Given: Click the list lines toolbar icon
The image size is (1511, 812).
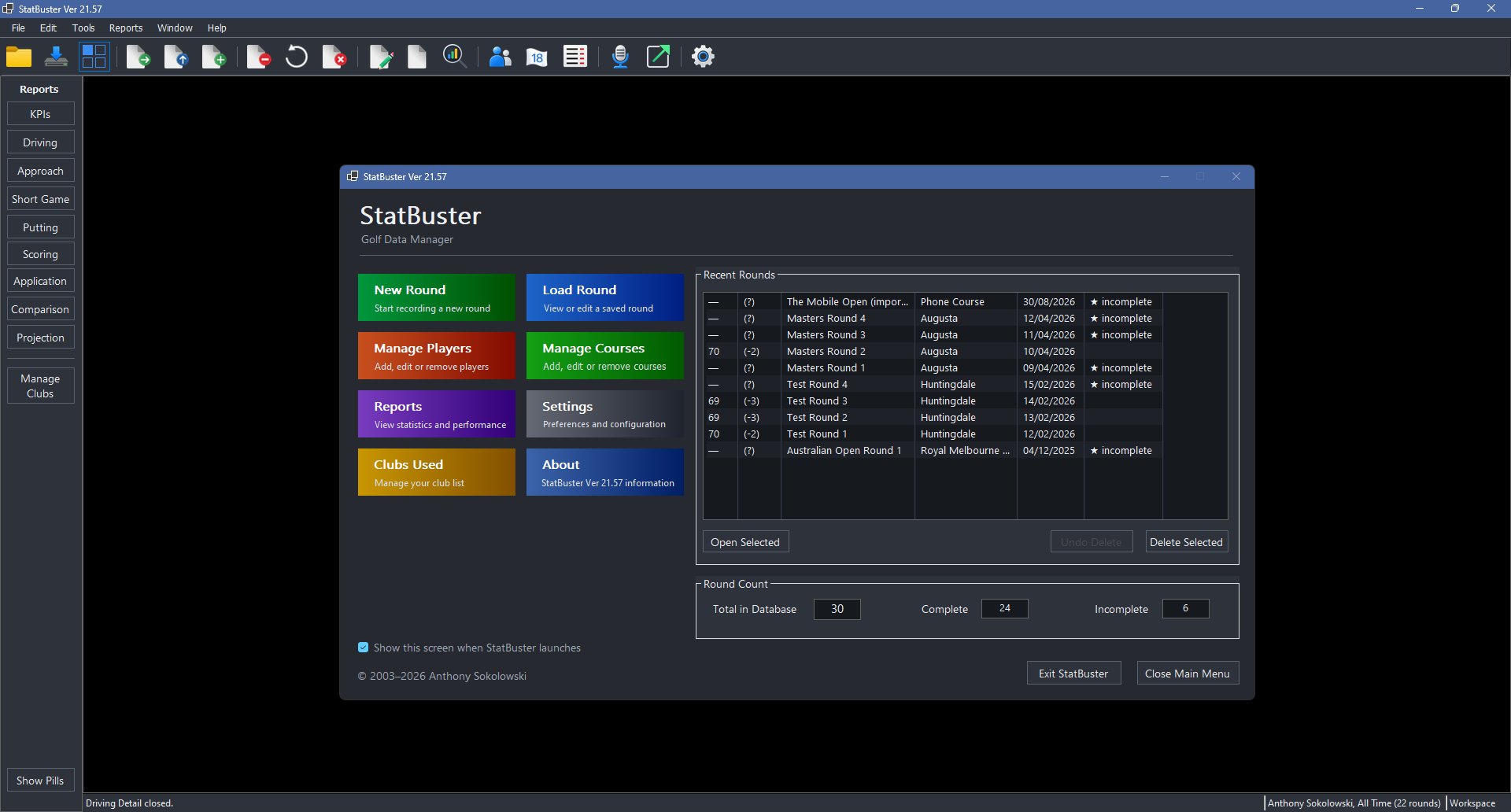Looking at the screenshot, I should pos(575,57).
